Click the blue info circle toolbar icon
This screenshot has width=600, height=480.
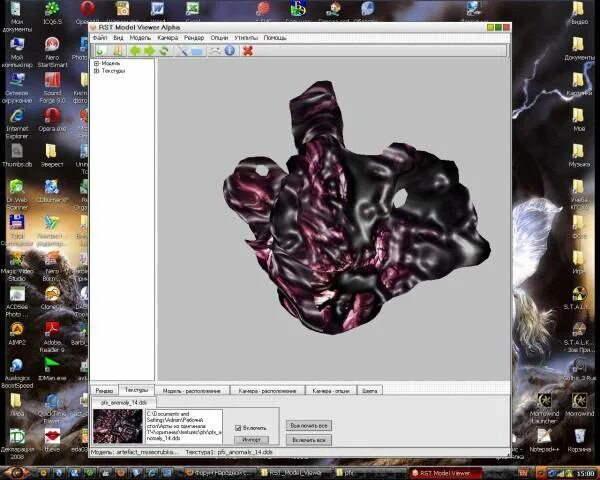pos(230,51)
